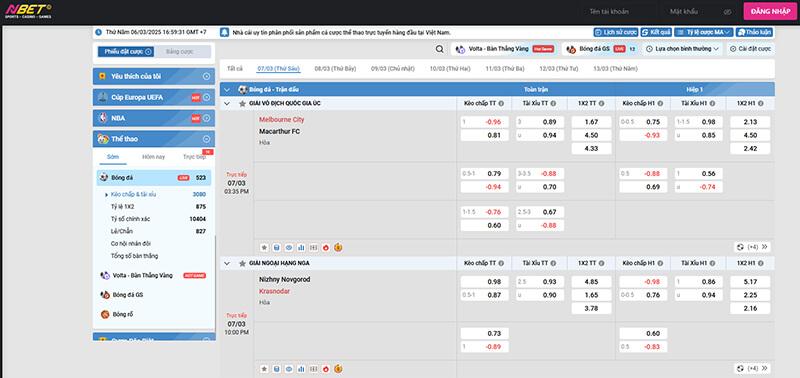
Task: Open Lựa chọn bình thường dropdown
Action: 682,49
